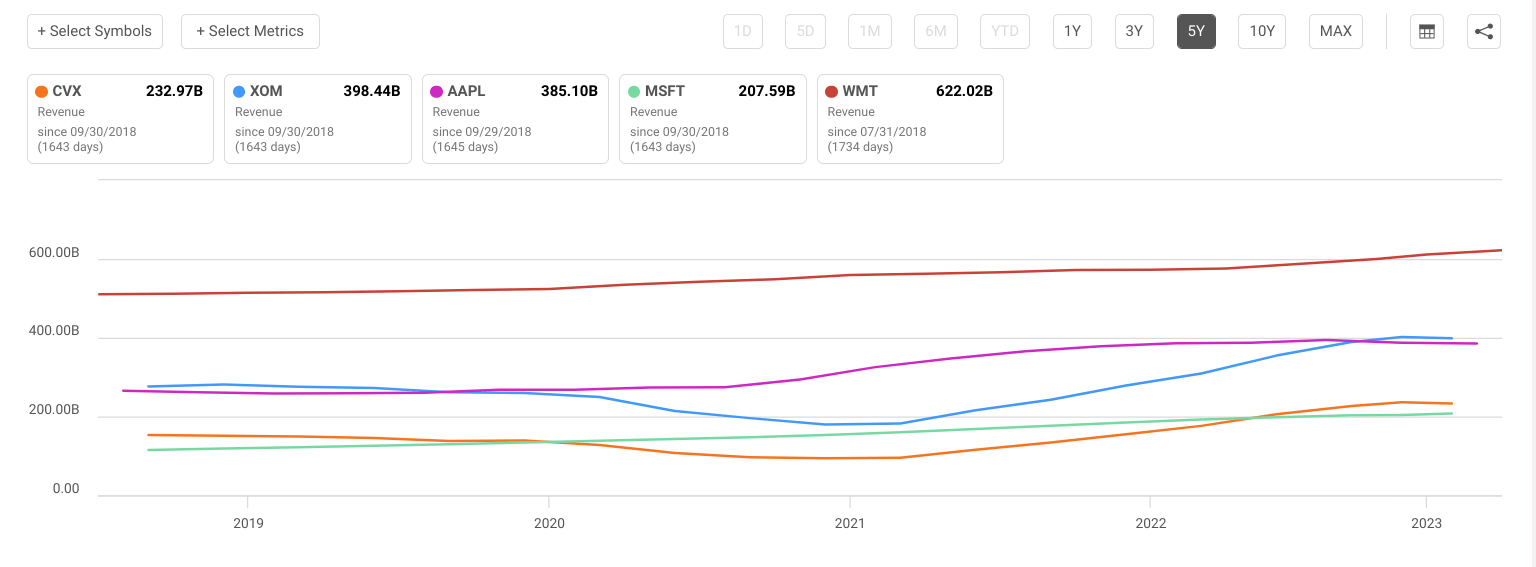Click the 600.00B y-axis label
Viewport: 1536px width, 567px height.
point(54,253)
